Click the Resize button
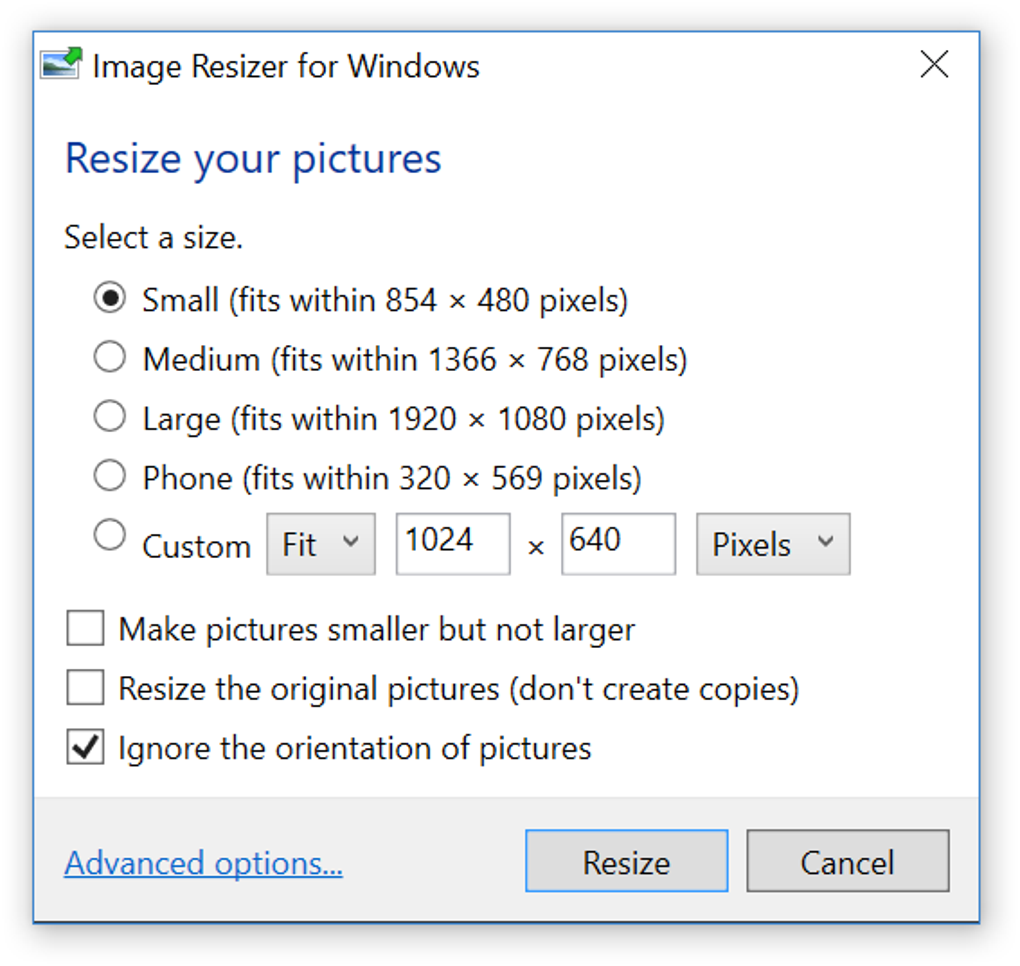Image resolution: width=1020 pixels, height=966 pixels. click(625, 861)
